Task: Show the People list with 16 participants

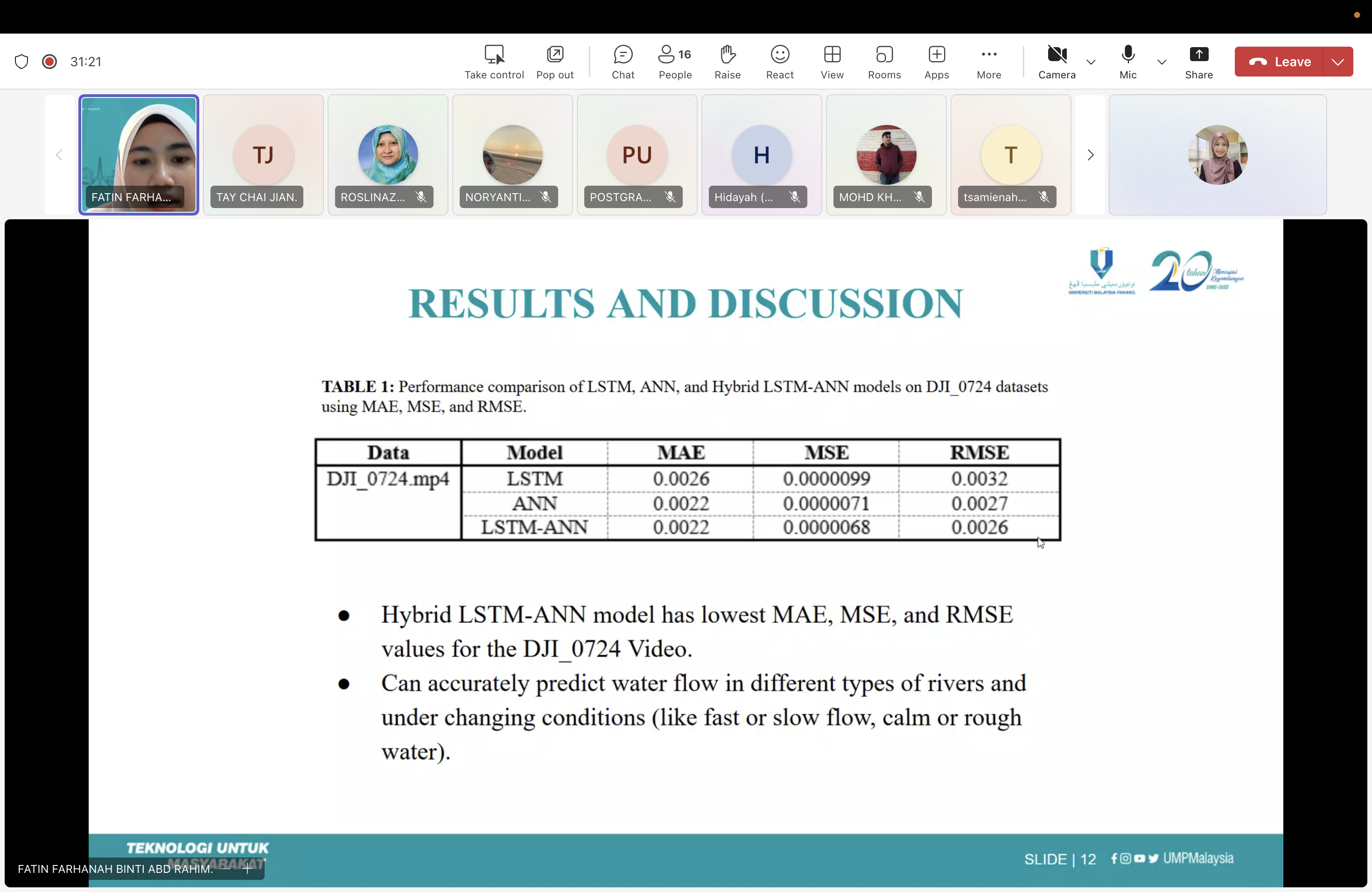Action: point(675,62)
